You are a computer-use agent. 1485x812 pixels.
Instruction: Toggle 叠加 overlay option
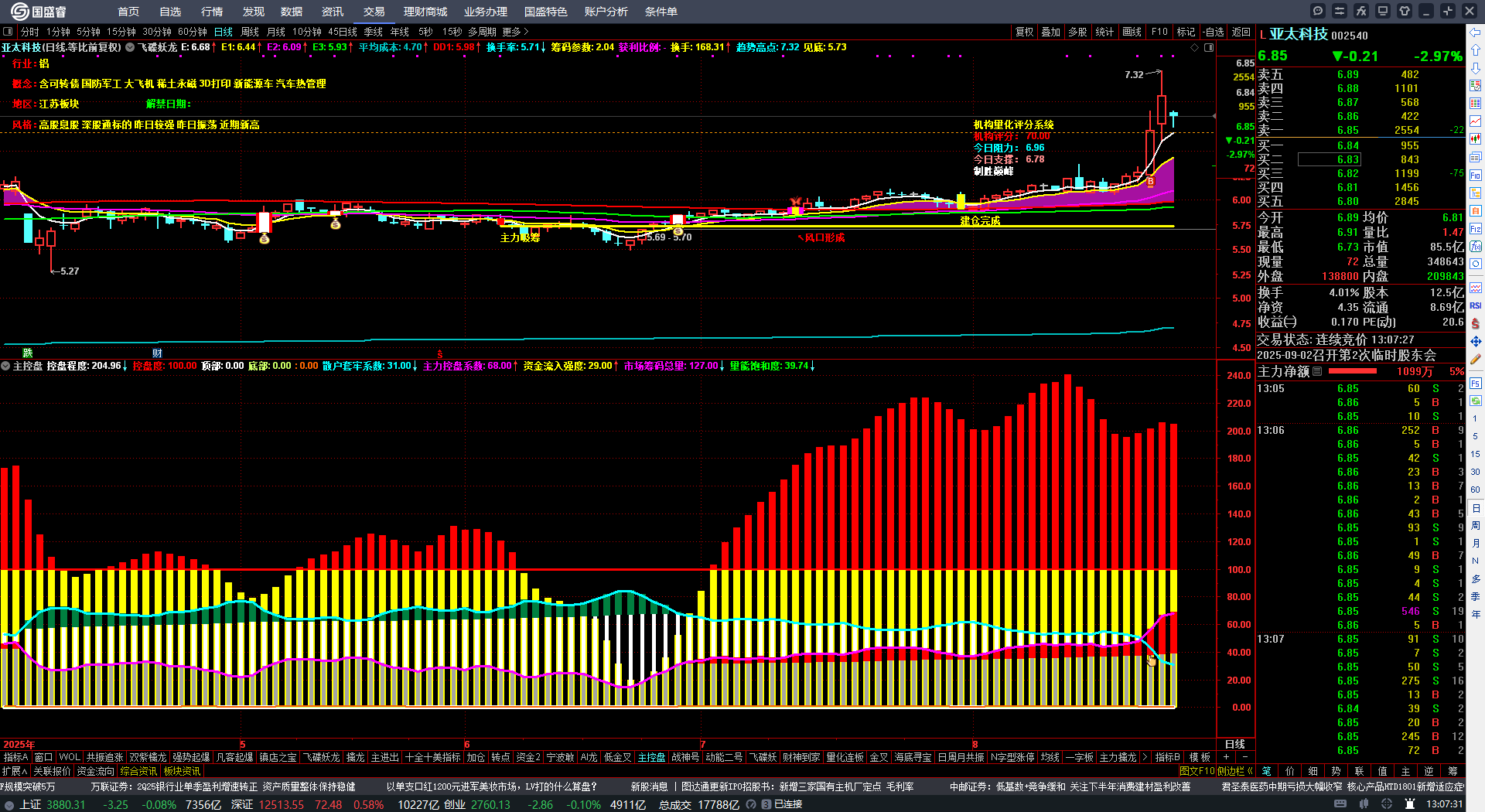pyautogui.click(x=1051, y=32)
